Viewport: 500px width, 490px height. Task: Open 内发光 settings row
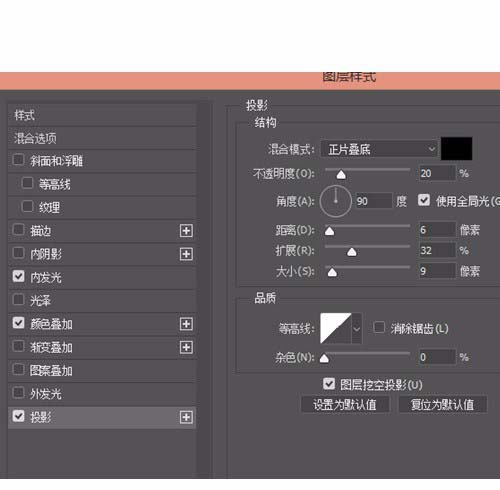[x=102, y=277]
